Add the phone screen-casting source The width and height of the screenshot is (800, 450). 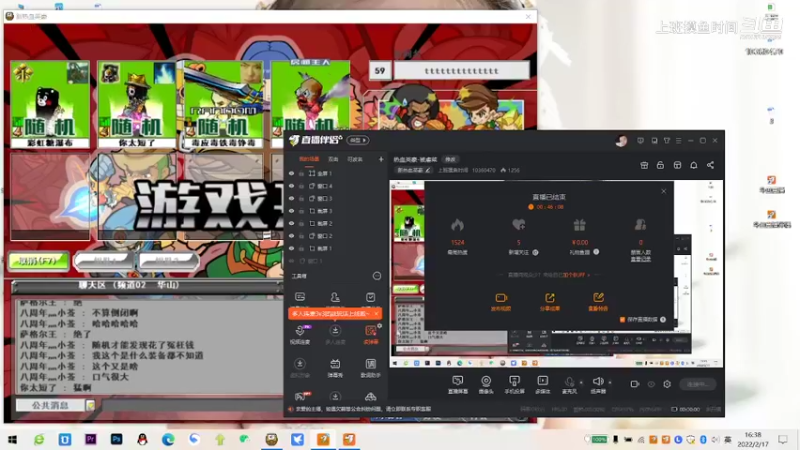click(x=514, y=384)
